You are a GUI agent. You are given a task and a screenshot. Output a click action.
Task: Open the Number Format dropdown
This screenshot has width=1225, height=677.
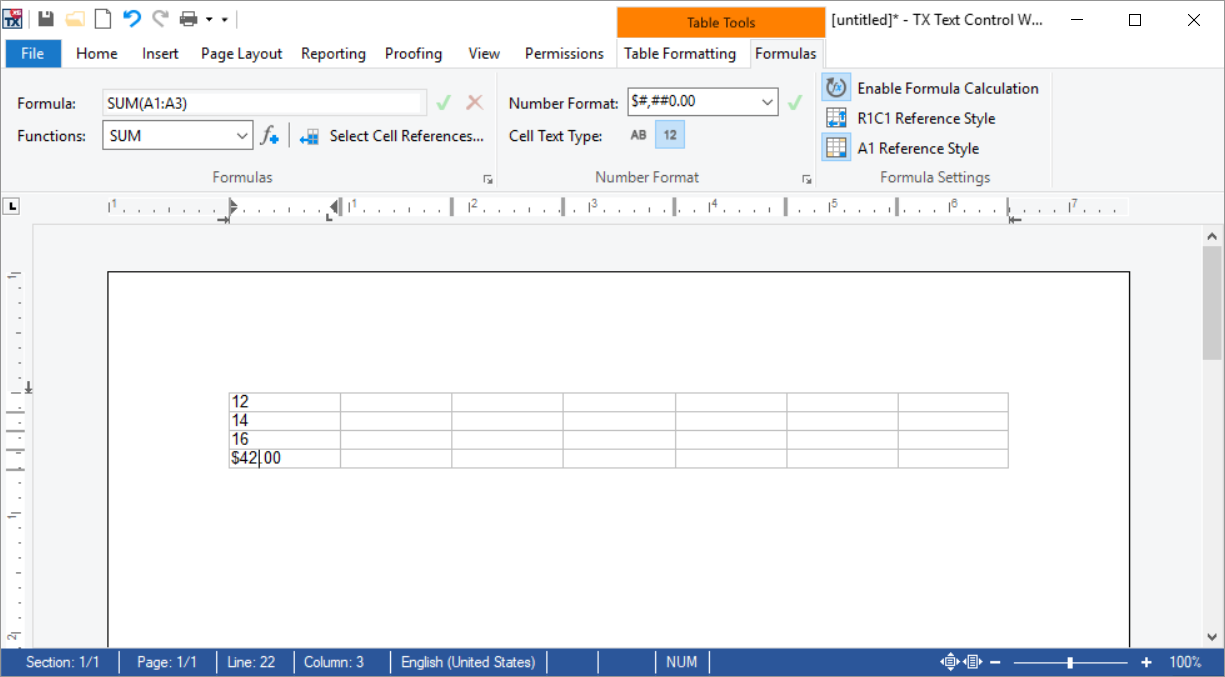(768, 102)
